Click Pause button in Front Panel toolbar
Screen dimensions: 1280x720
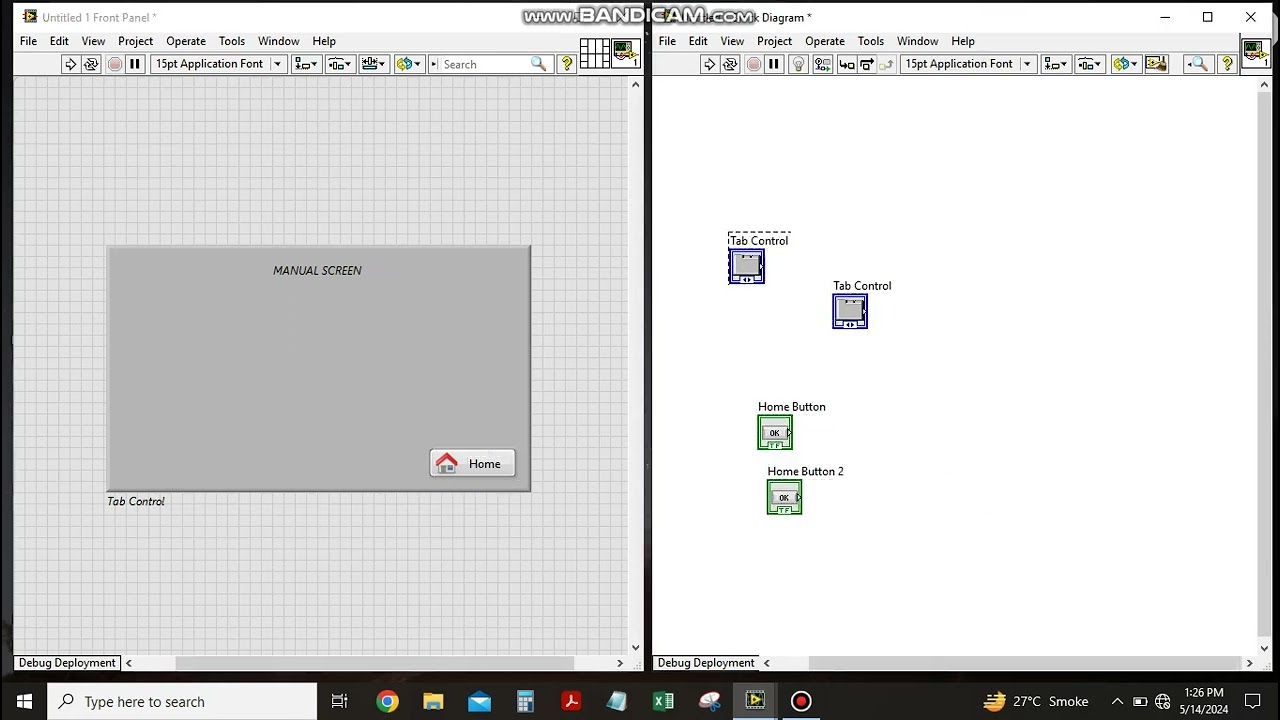pyautogui.click(x=135, y=64)
